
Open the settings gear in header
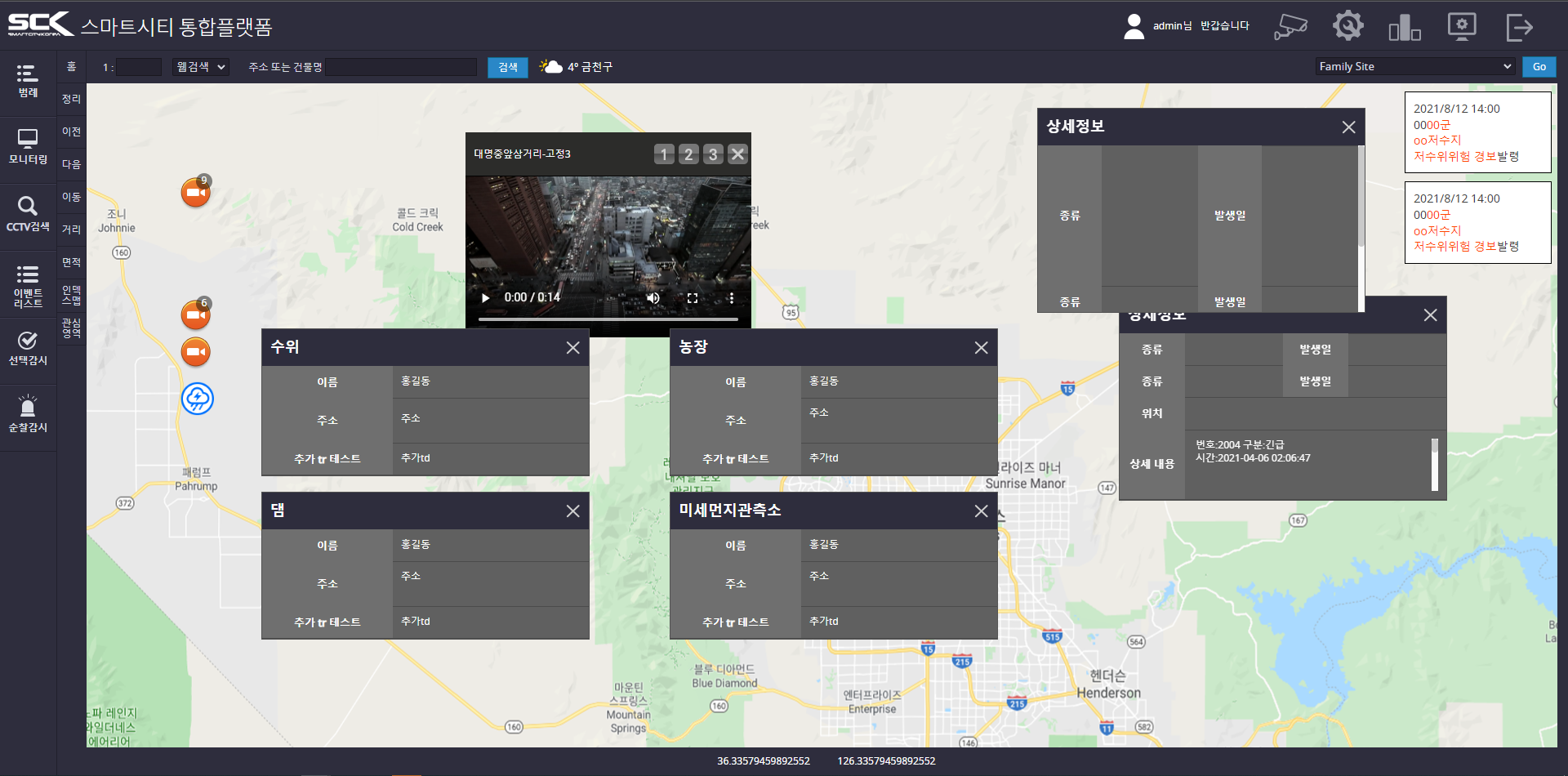point(1347,26)
